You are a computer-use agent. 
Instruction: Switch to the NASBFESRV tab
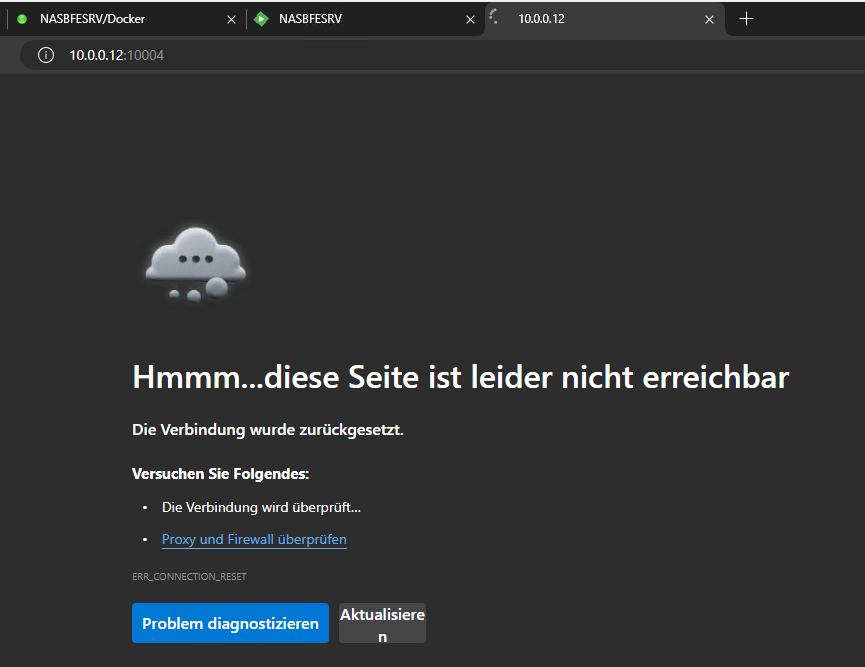364,19
